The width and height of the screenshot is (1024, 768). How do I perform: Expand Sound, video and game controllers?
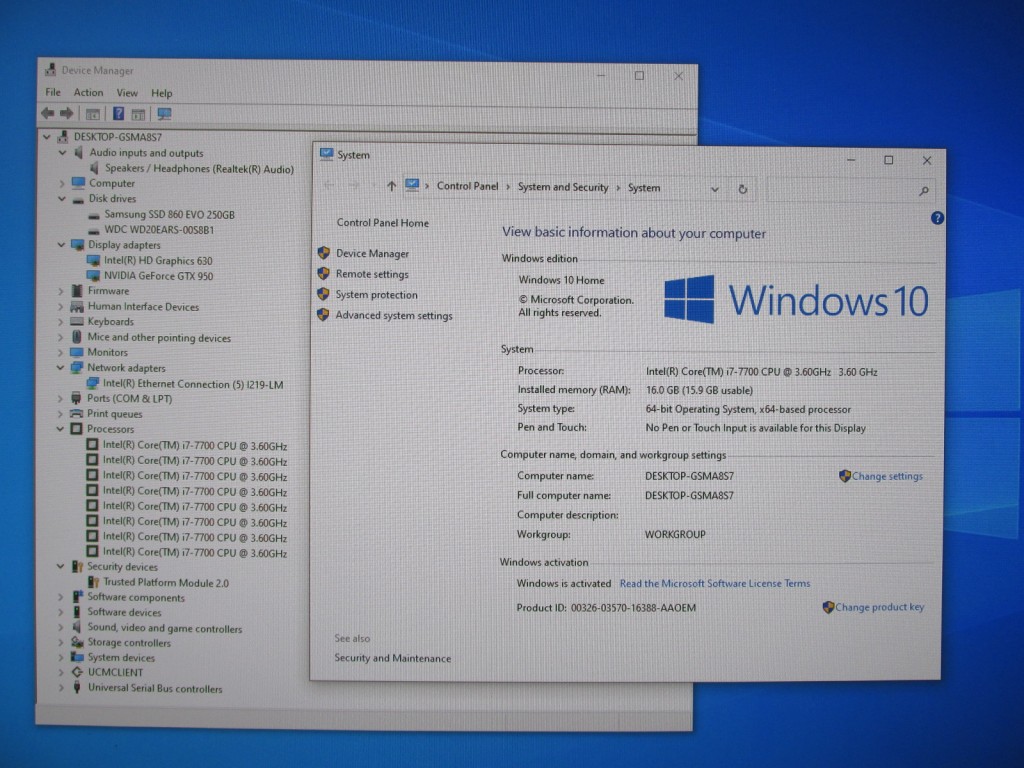pos(61,628)
